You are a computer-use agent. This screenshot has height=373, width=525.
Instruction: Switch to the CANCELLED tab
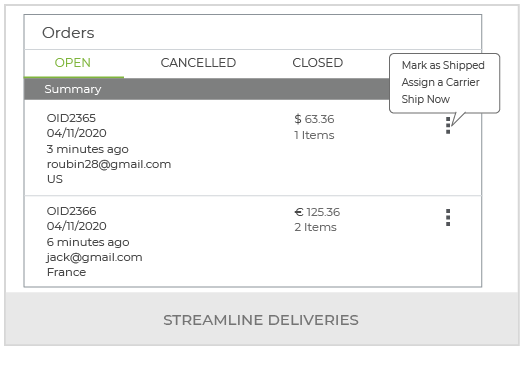pyautogui.click(x=198, y=63)
